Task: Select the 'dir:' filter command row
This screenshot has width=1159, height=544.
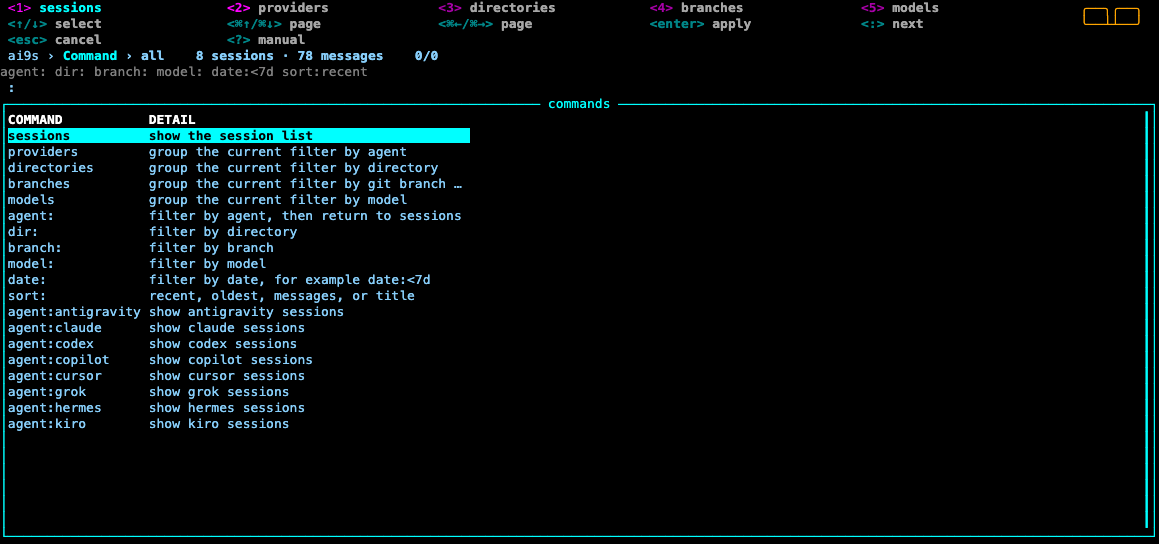Action: [x=239, y=232]
